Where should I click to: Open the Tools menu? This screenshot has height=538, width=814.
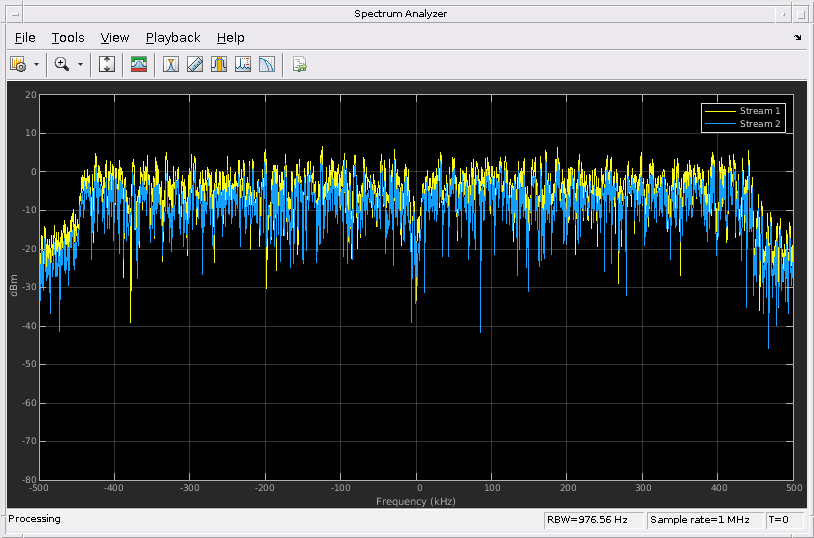pos(68,38)
